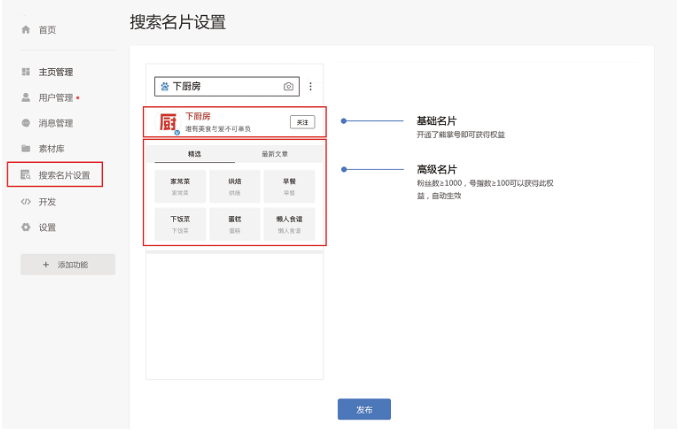Click the blue 发布 publish button
678x433 pixels.
tap(364, 409)
